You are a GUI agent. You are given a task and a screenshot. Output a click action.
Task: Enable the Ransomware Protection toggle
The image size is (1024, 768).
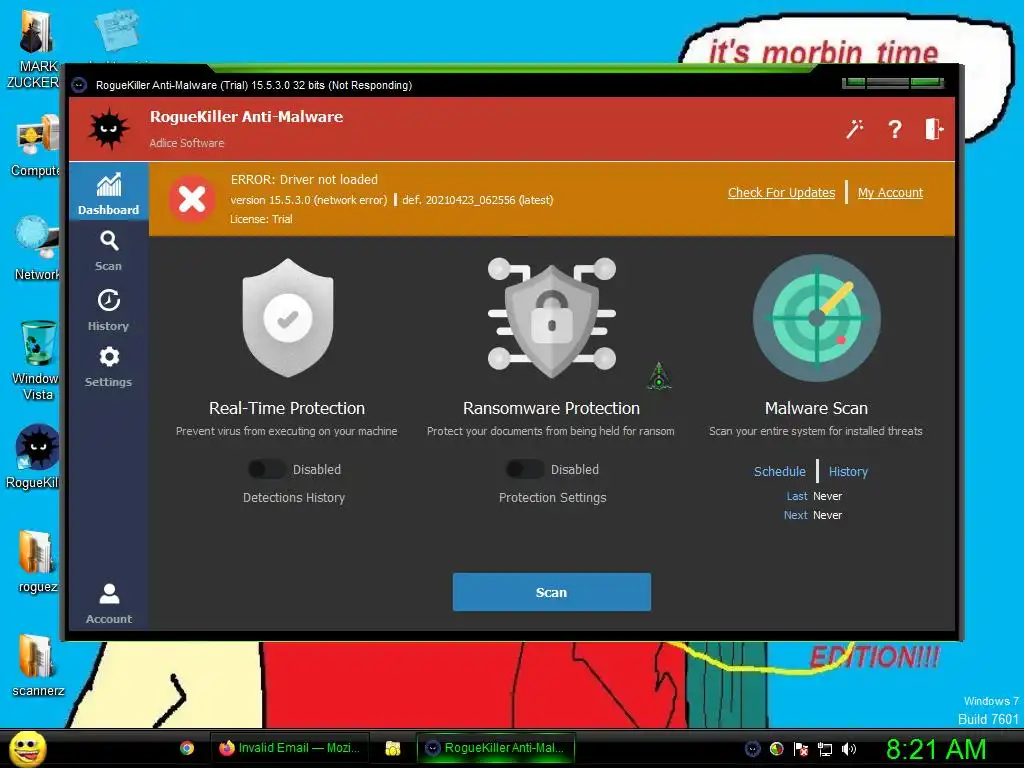(524, 469)
